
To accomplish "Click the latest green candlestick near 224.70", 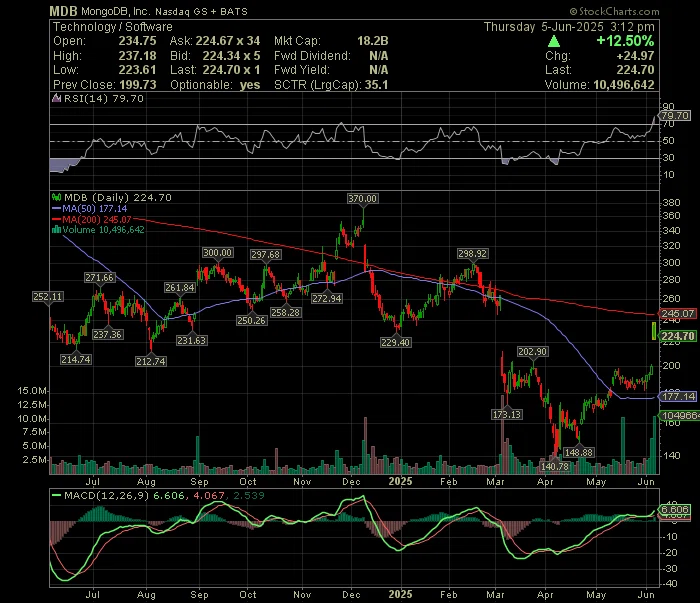I will point(654,331).
